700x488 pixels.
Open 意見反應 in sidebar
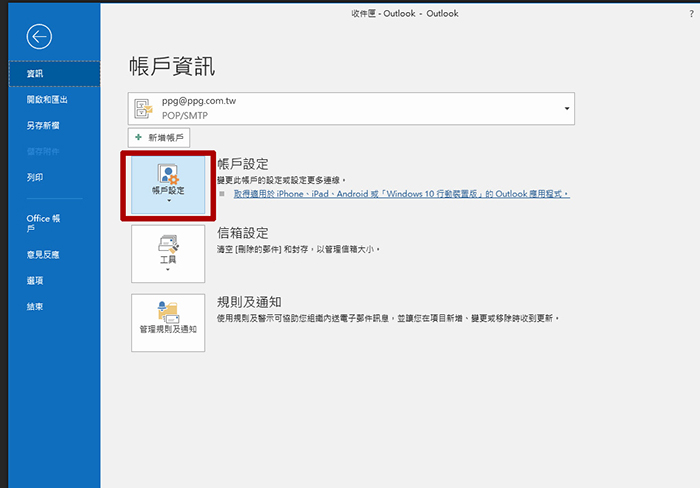(43, 255)
